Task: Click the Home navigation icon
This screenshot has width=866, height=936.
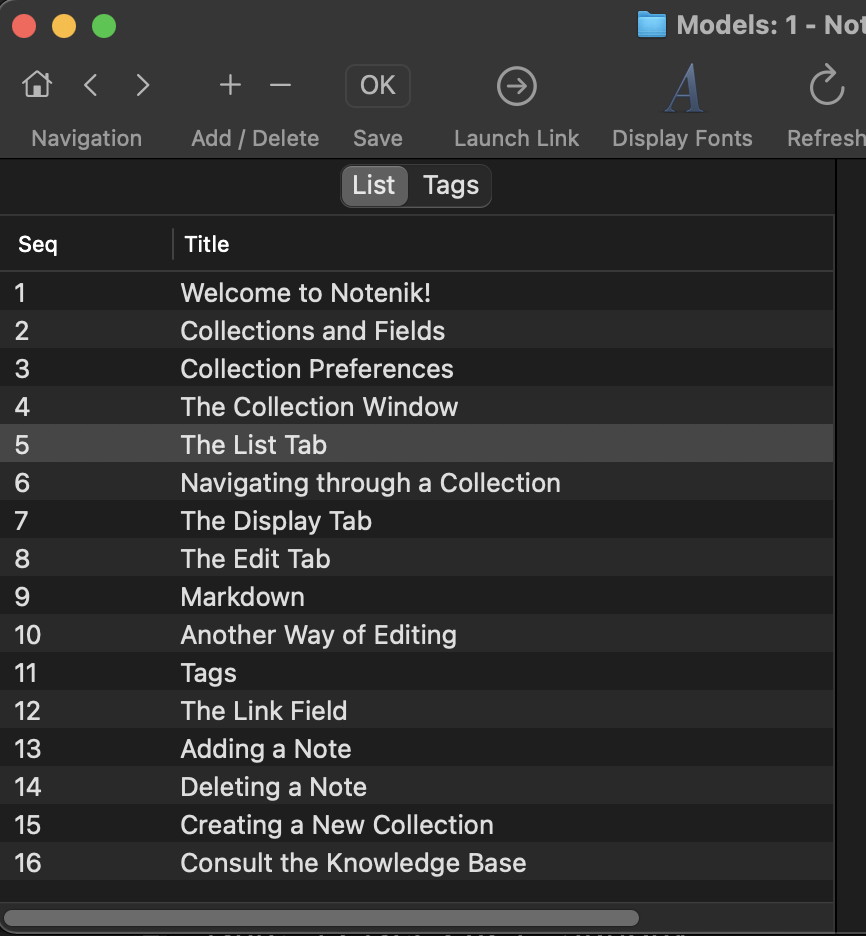Action: [37, 86]
